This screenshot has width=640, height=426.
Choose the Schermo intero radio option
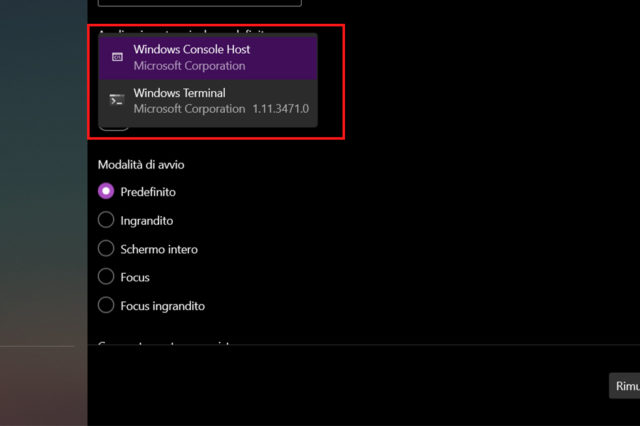pos(106,248)
